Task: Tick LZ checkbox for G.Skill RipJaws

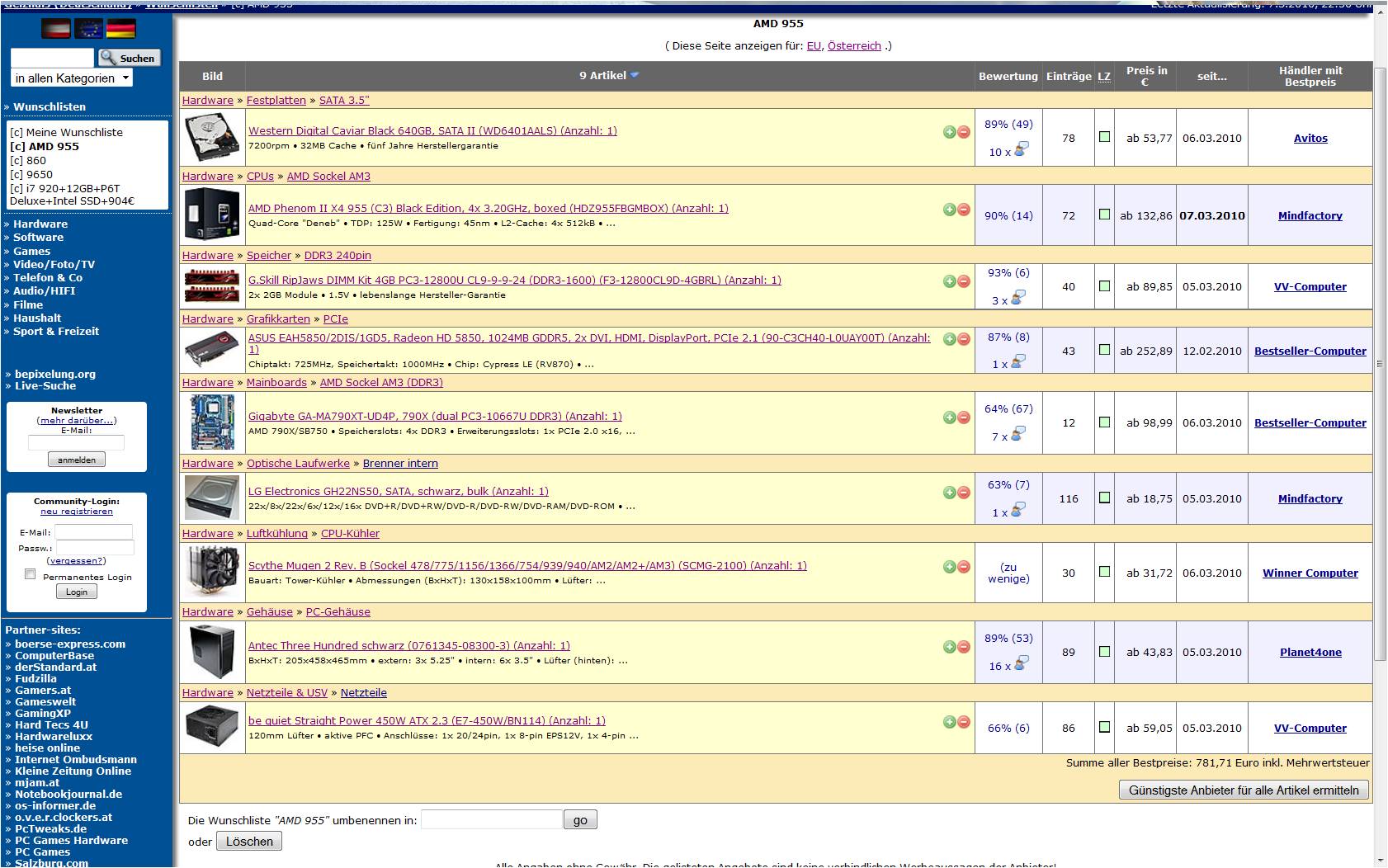Action: pyautogui.click(x=1104, y=286)
